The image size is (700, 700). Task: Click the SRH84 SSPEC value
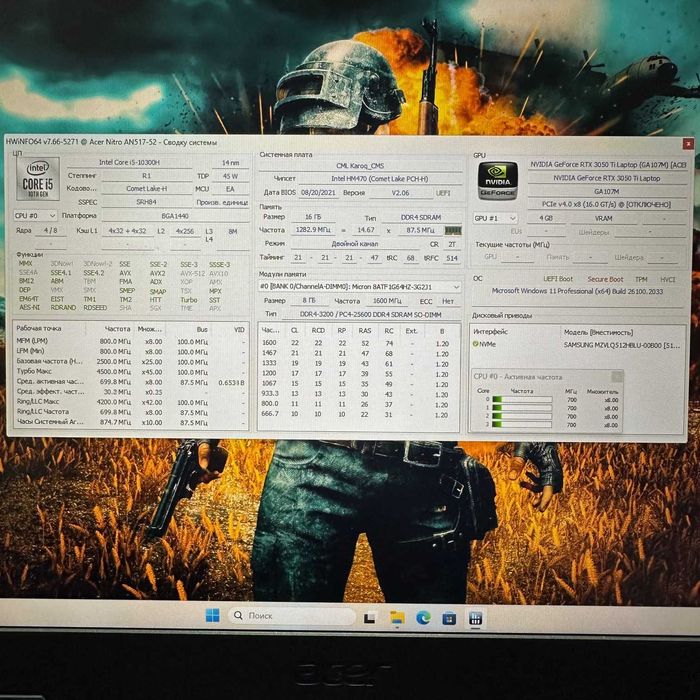[x=146, y=202]
